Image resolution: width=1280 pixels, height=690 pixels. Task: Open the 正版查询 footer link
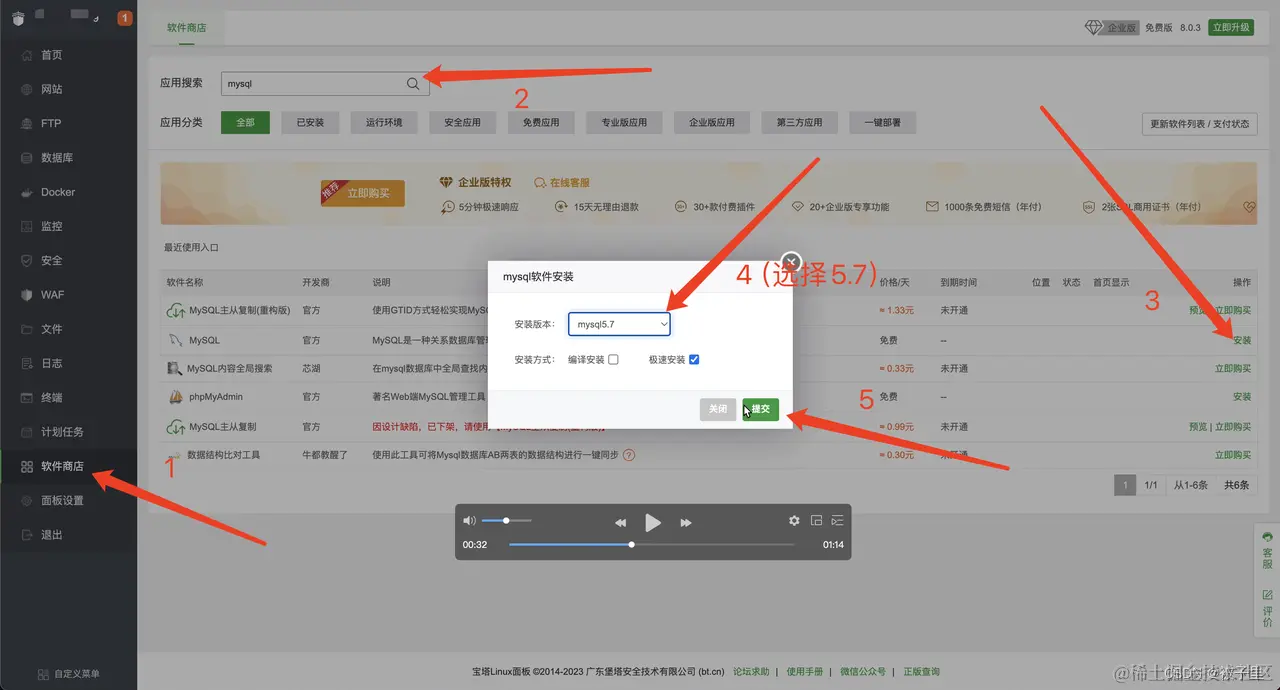coord(922,672)
